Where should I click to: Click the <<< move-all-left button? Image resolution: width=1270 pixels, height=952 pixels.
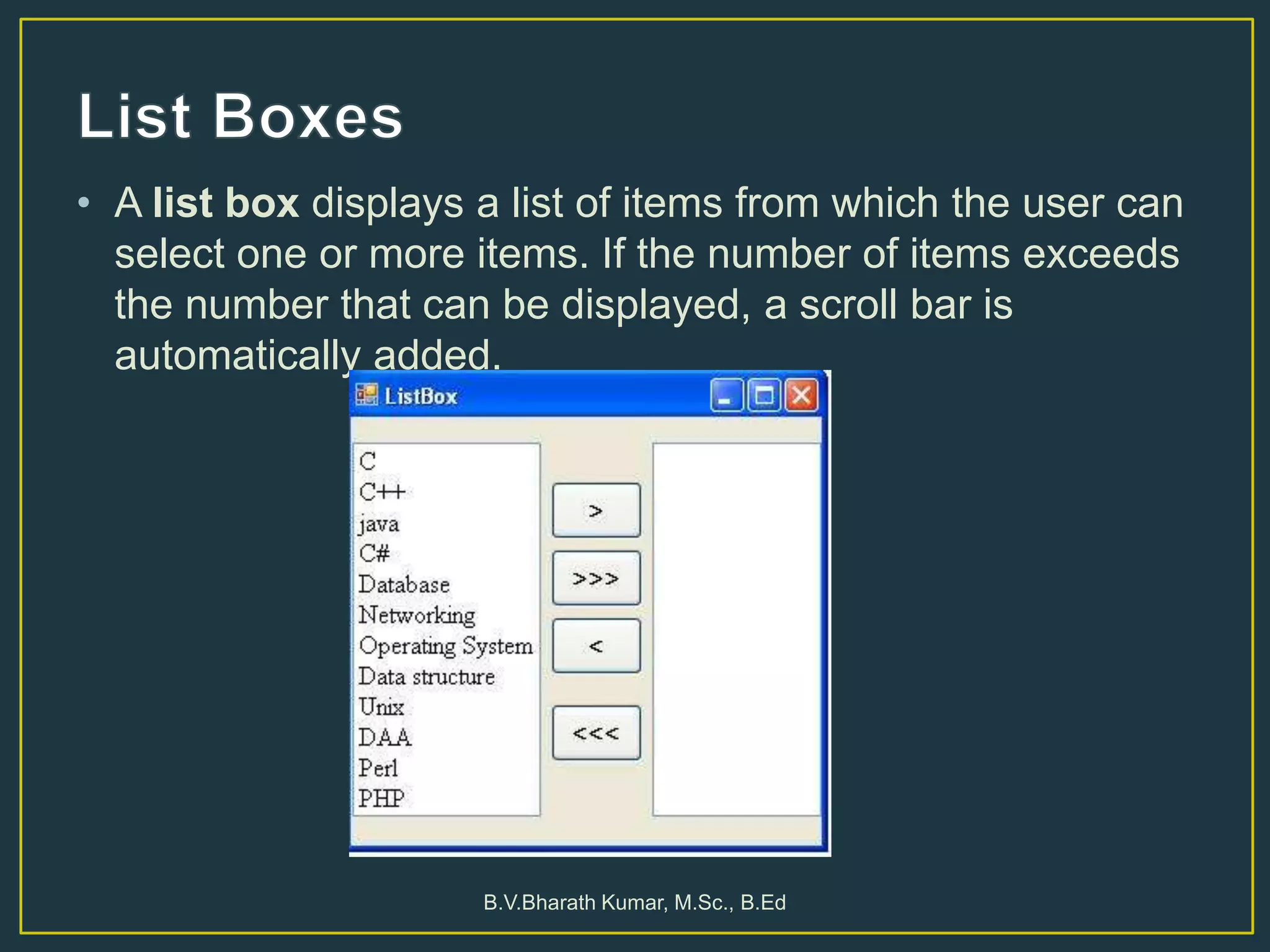click(596, 733)
